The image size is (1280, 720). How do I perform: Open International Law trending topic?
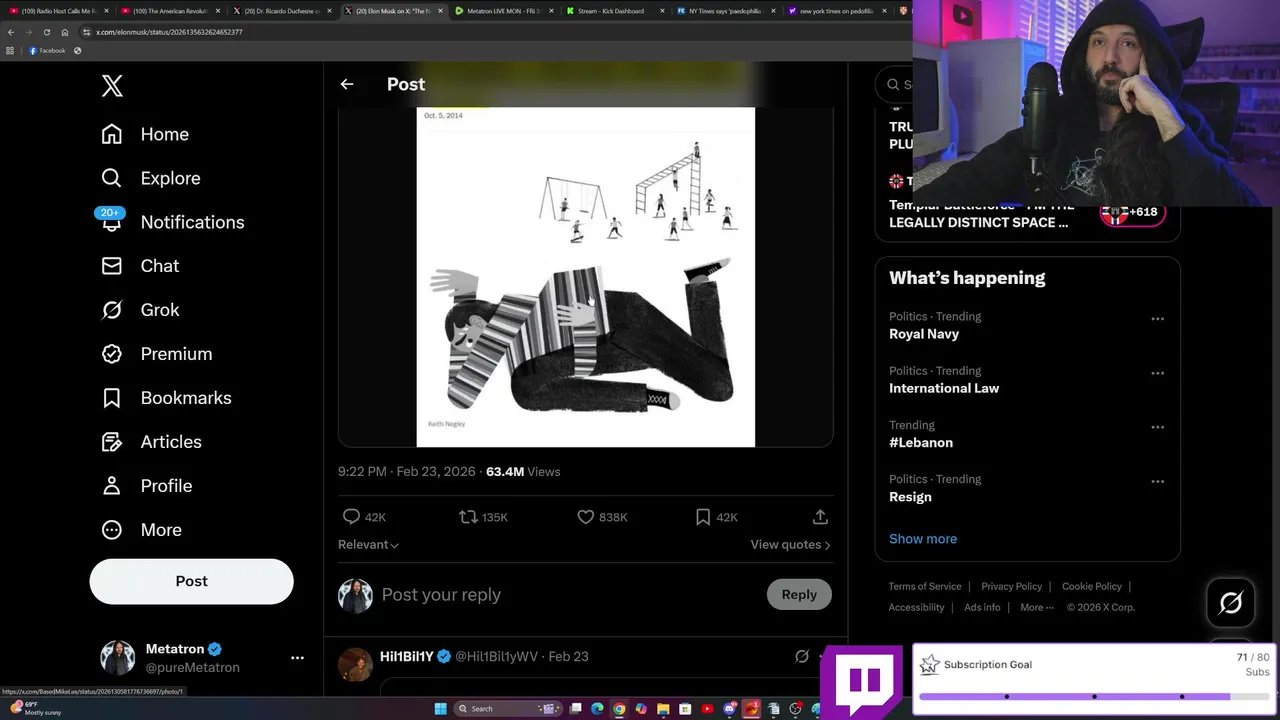[944, 388]
